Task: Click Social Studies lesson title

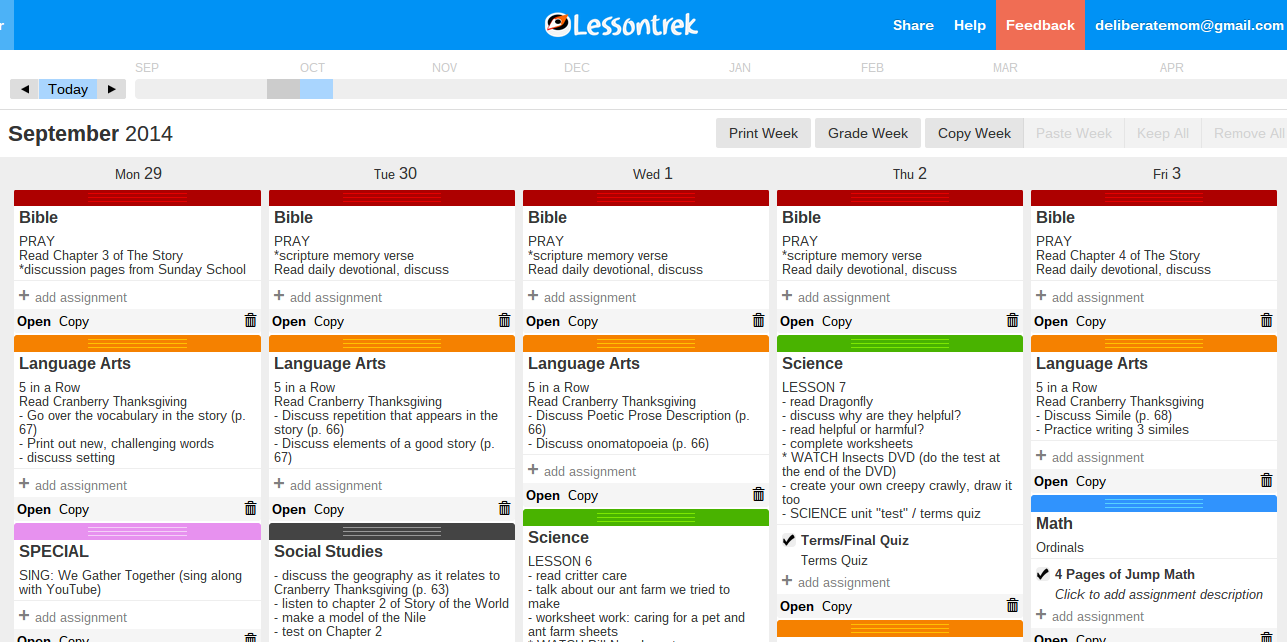Action: (x=328, y=551)
